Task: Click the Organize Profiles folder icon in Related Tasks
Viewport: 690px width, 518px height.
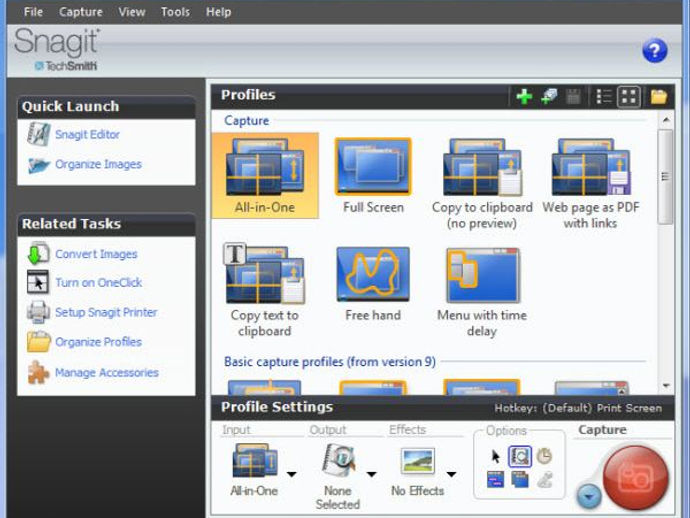Action: pyautogui.click(x=39, y=342)
